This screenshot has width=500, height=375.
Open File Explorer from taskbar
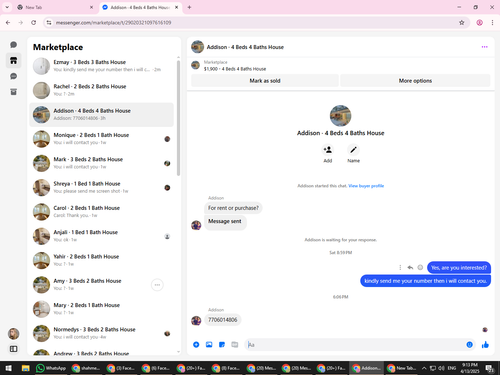(26, 368)
